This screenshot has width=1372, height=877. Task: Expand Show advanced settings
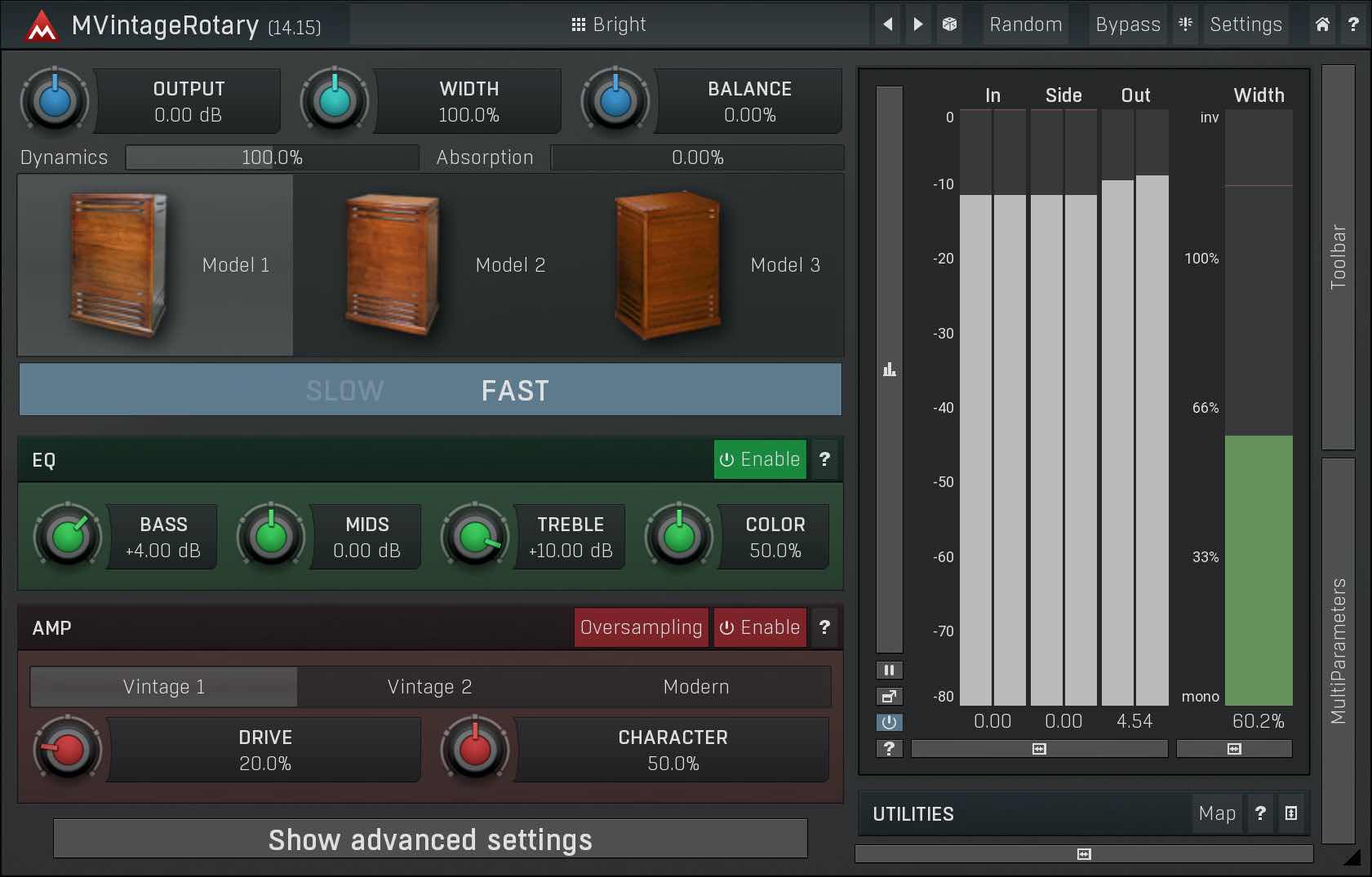[x=430, y=839]
